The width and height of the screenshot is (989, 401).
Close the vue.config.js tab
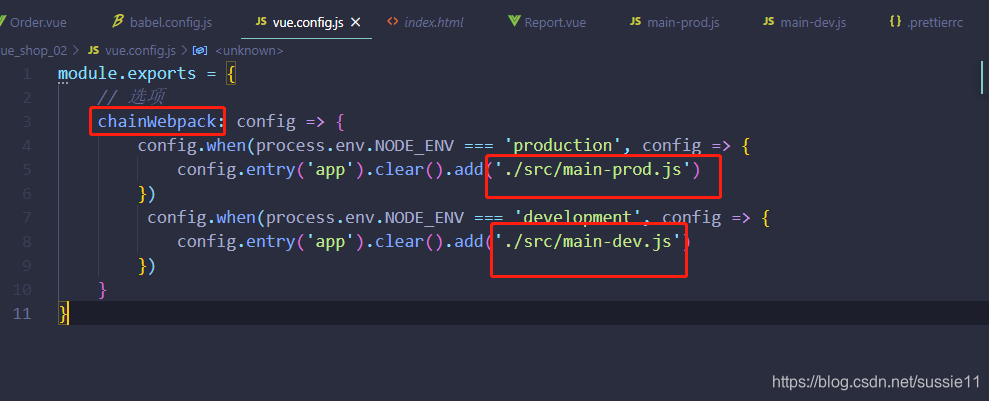point(356,23)
